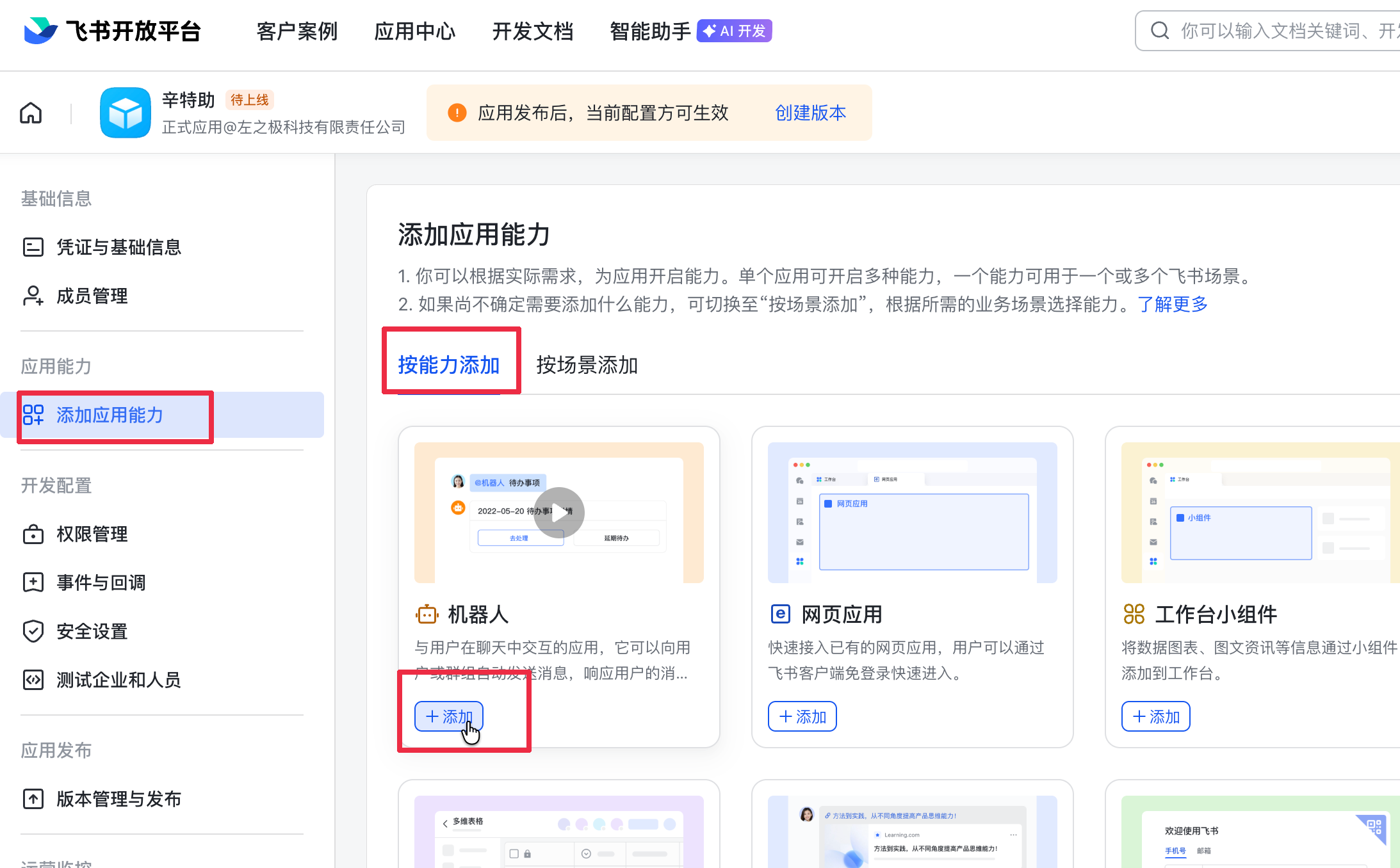Go to 事件与回调 configuration
The height and width of the screenshot is (868, 1400).
[x=101, y=583]
